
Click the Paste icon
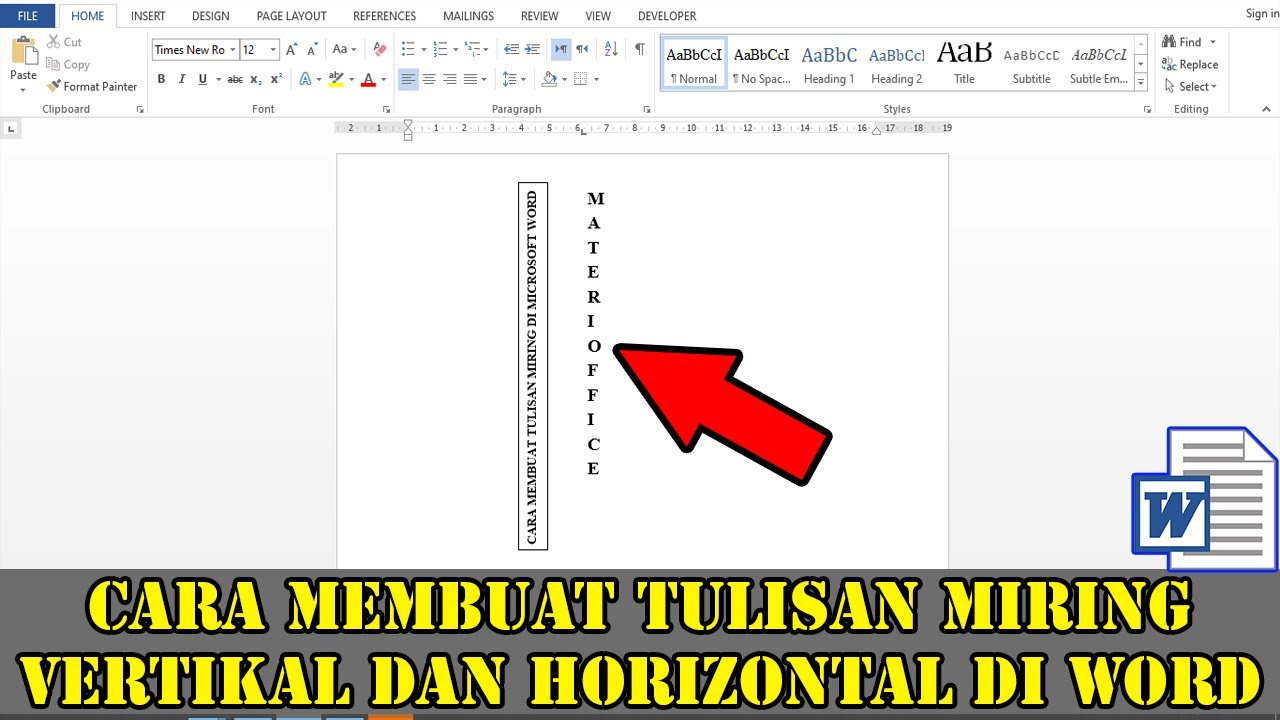click(x=23, y=52)
